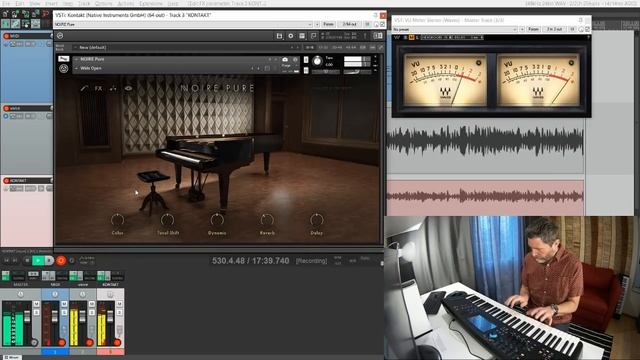
Task: Adjust the Delay knob
Action: click(317, 220)
